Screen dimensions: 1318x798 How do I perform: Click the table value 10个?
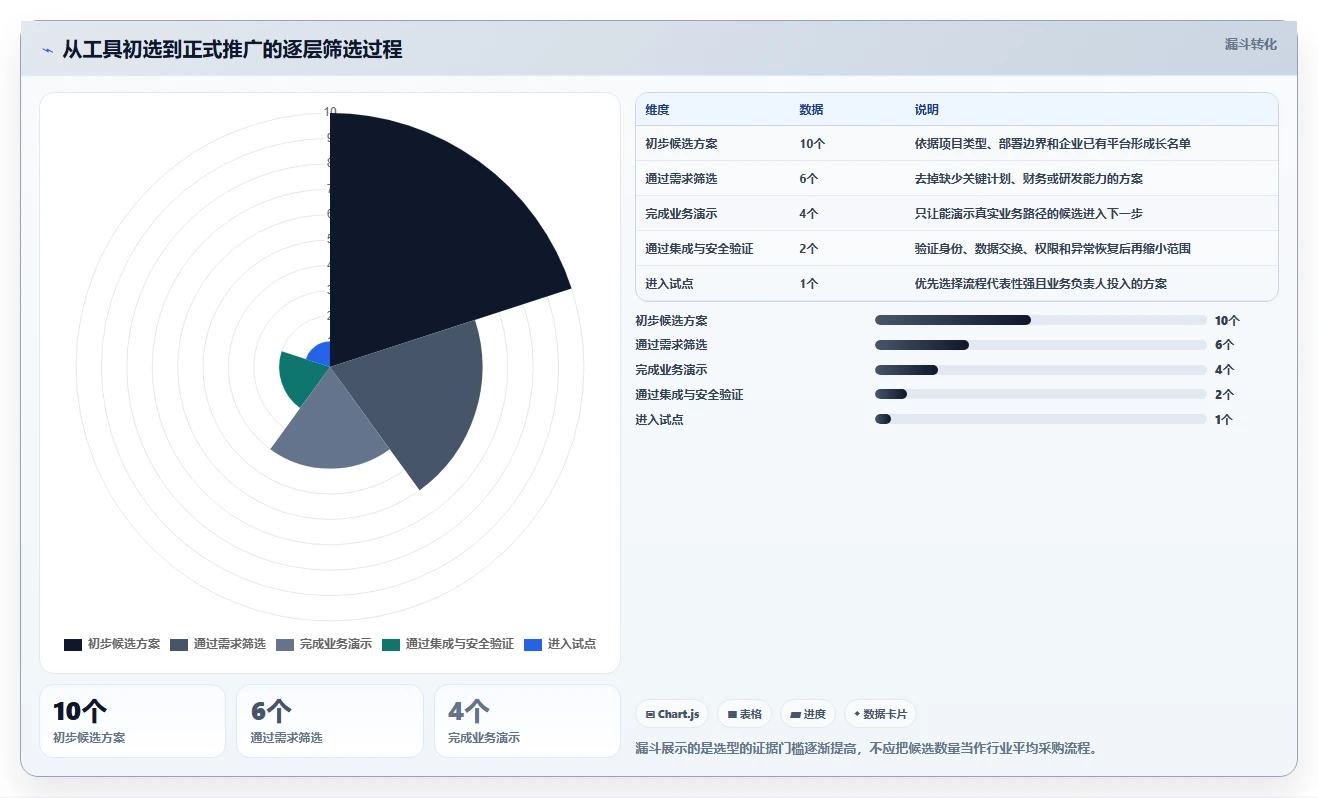pyautogui.click(x=812, y=144)
